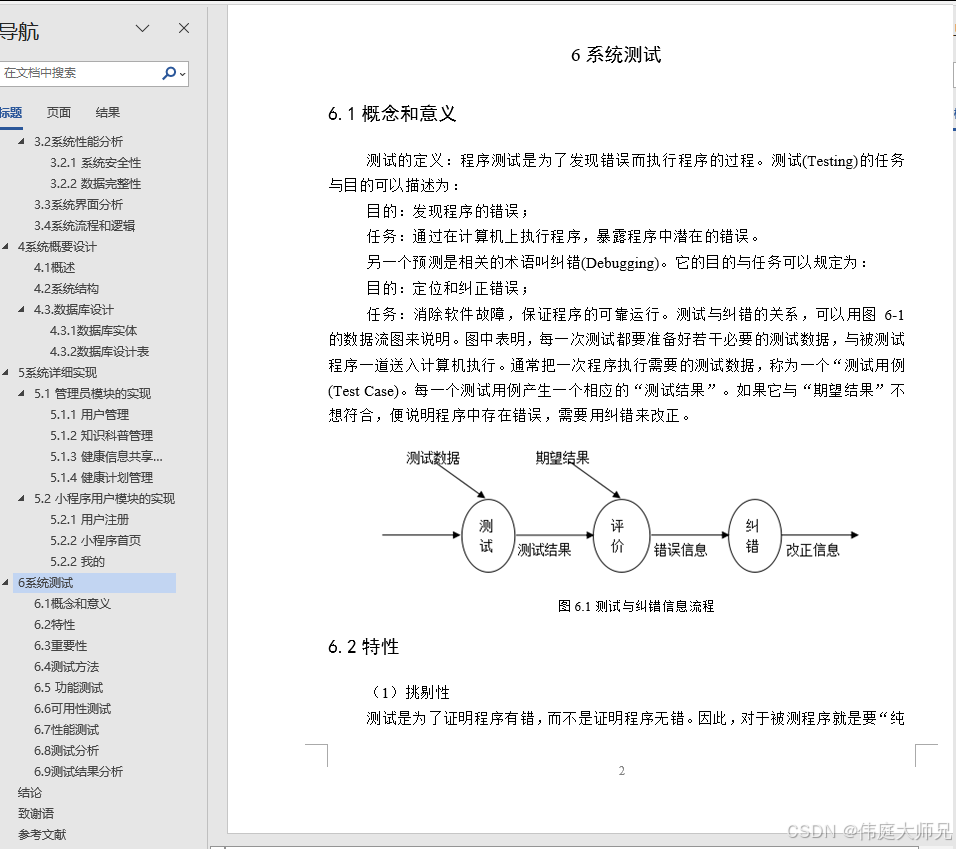Click the 6.2 特性 document heading
Viewport: 956px width, 849px height.
click(363, 647)
